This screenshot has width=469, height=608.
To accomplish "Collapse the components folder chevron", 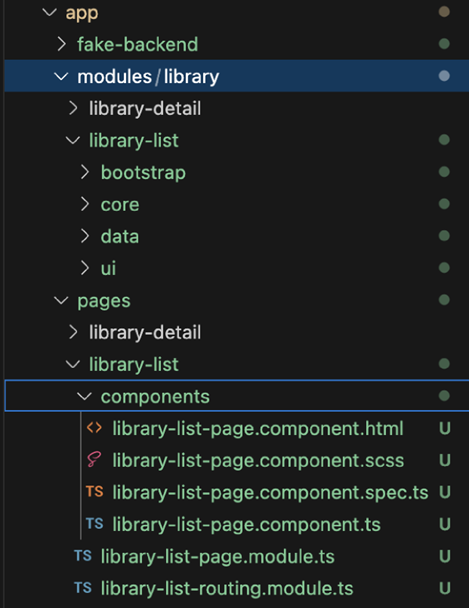I will point(84,396).
